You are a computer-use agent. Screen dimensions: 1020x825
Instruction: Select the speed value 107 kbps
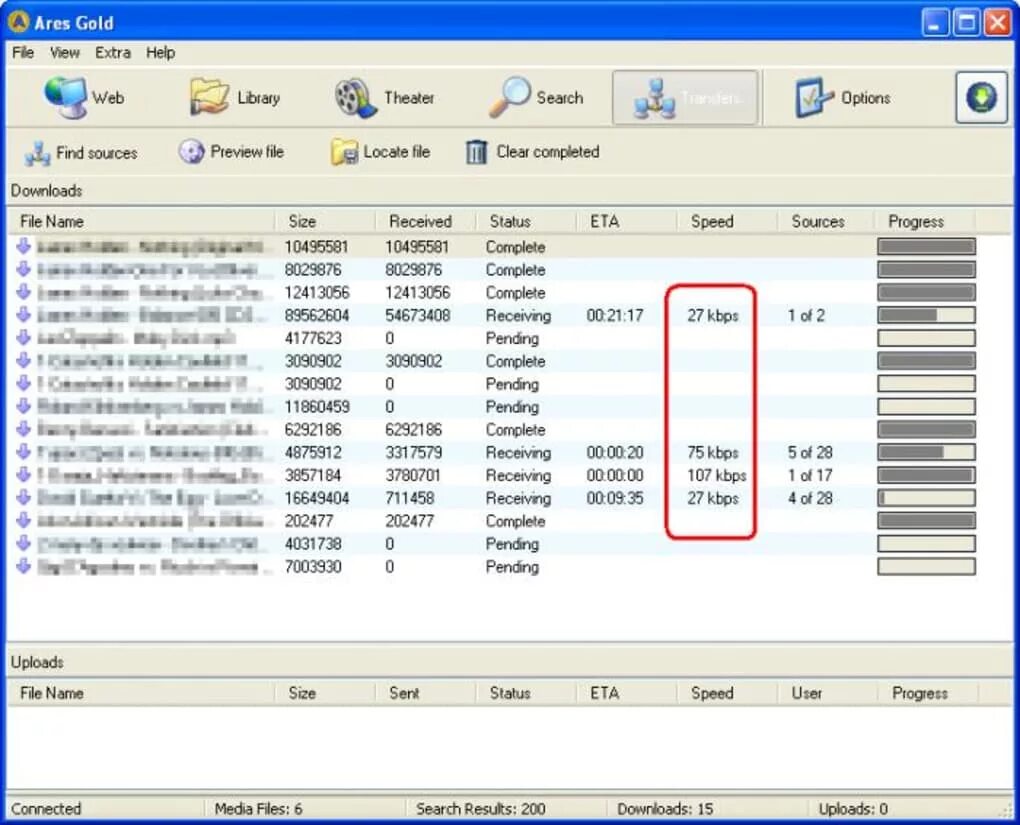(x=717, y=476)
